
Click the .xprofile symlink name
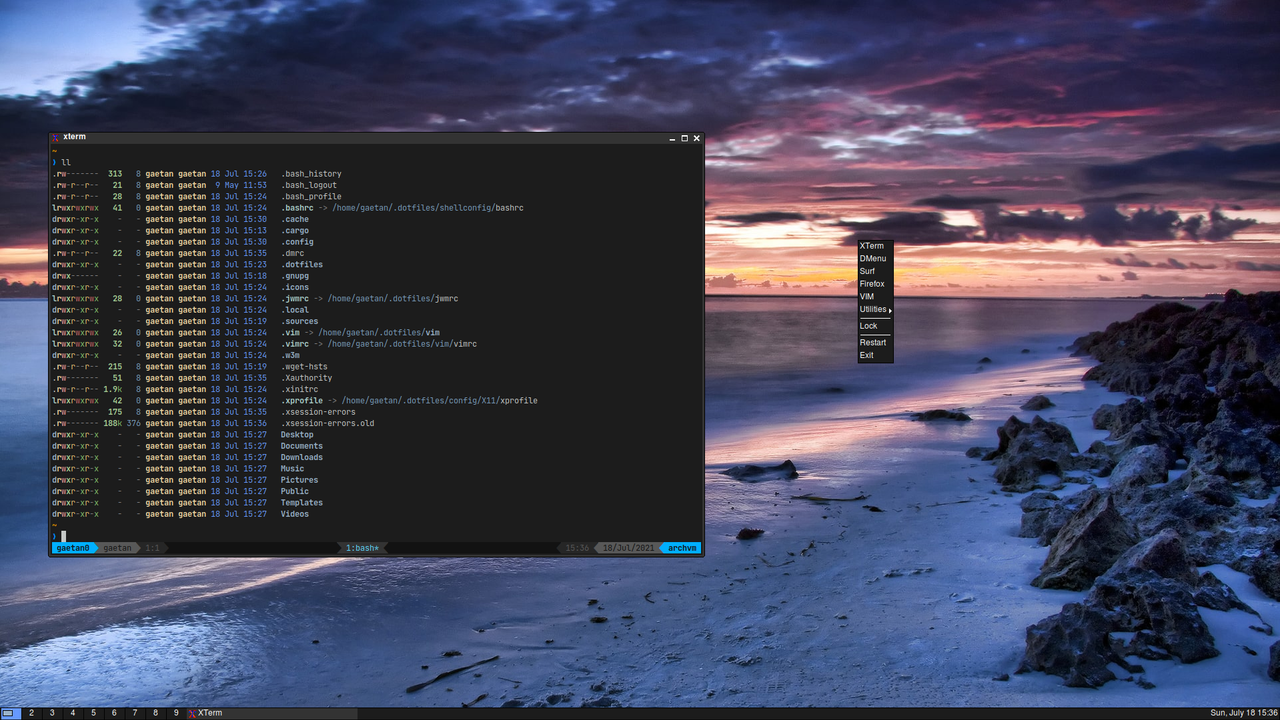click(x=302, y=401)
